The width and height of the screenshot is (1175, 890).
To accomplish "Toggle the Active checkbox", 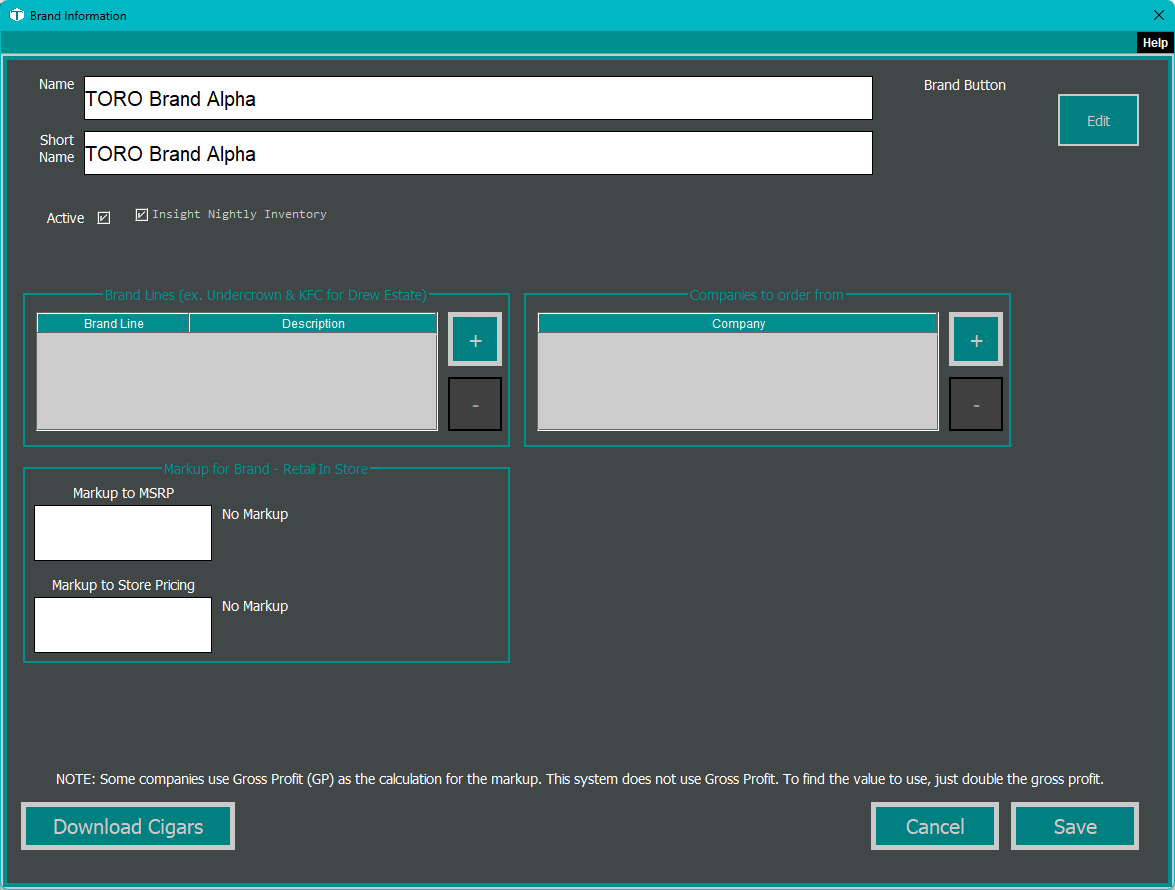I will coord(103,218).
